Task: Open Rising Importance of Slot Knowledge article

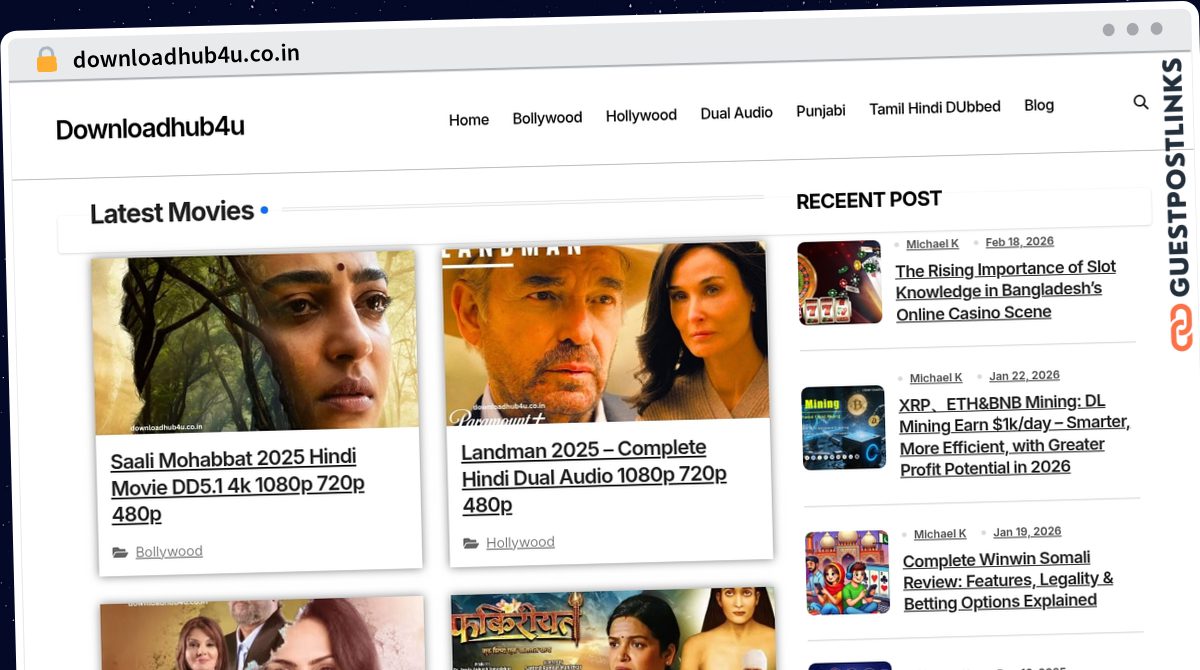Action: 1006,290
